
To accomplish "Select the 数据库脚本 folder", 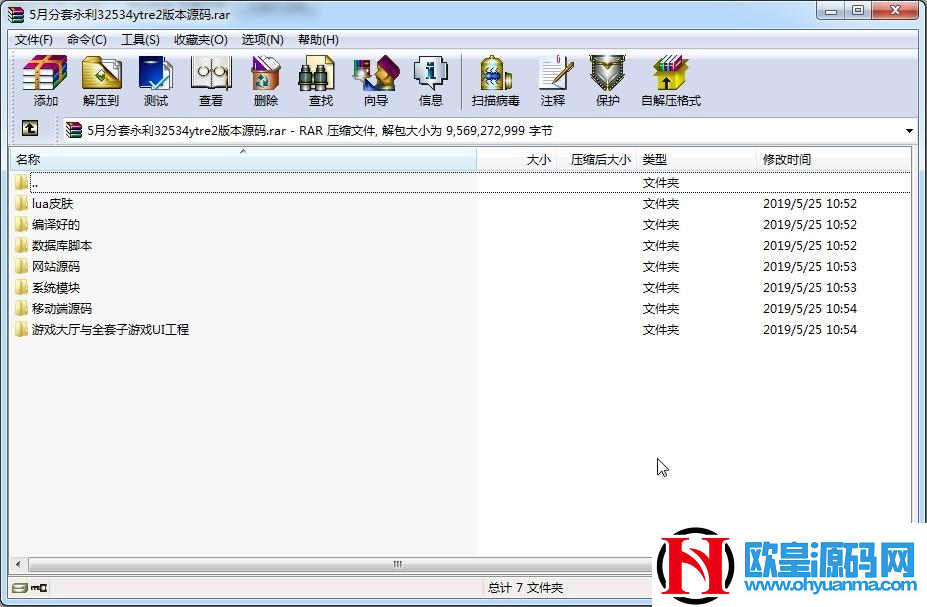I will (x=62, y=246).
